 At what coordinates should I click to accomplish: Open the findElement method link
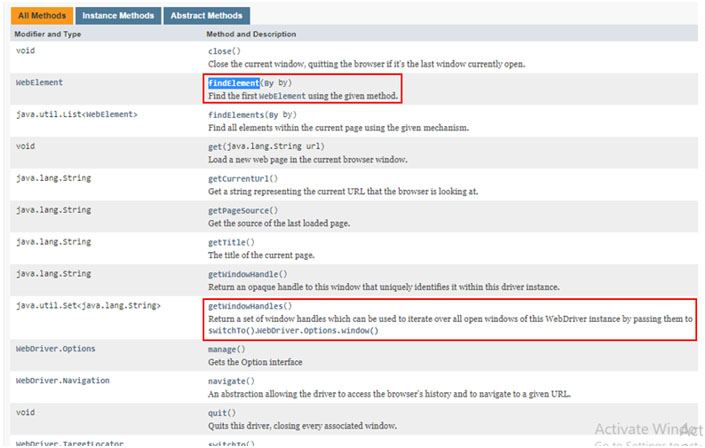pyautogui.click(x=234, y=83)
